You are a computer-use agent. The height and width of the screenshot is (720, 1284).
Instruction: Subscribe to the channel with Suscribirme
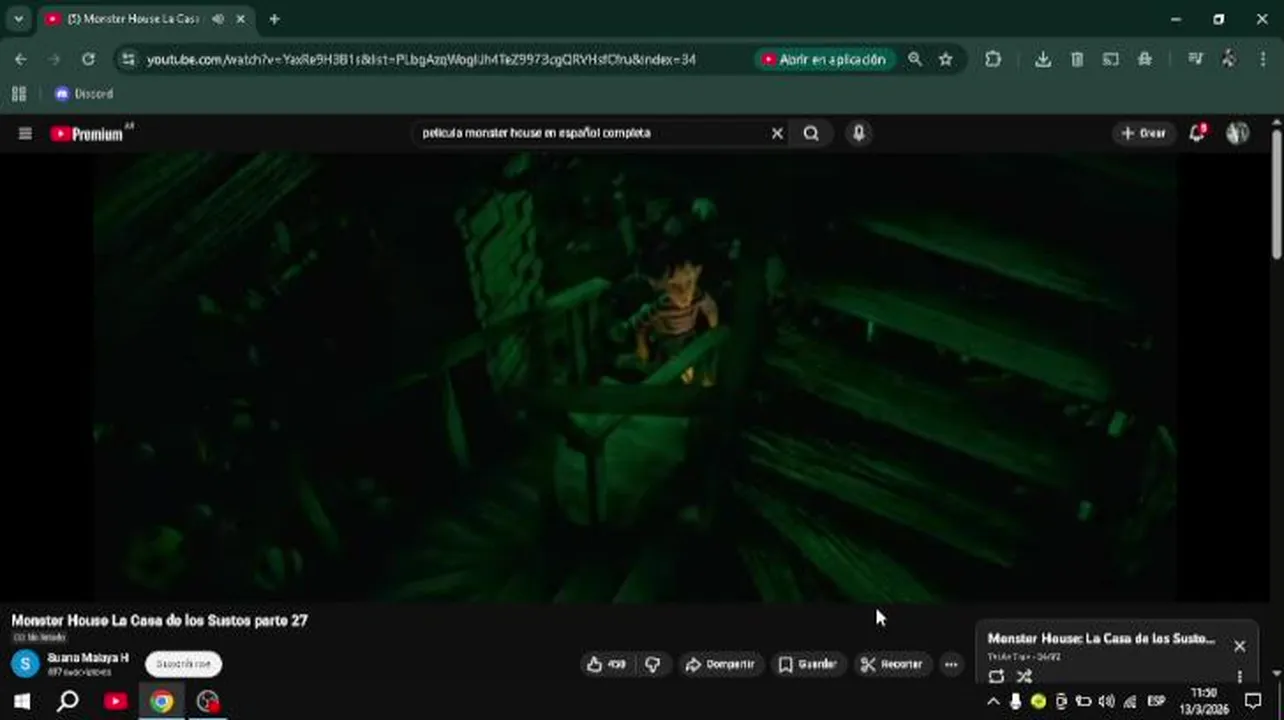coord(184,664)
